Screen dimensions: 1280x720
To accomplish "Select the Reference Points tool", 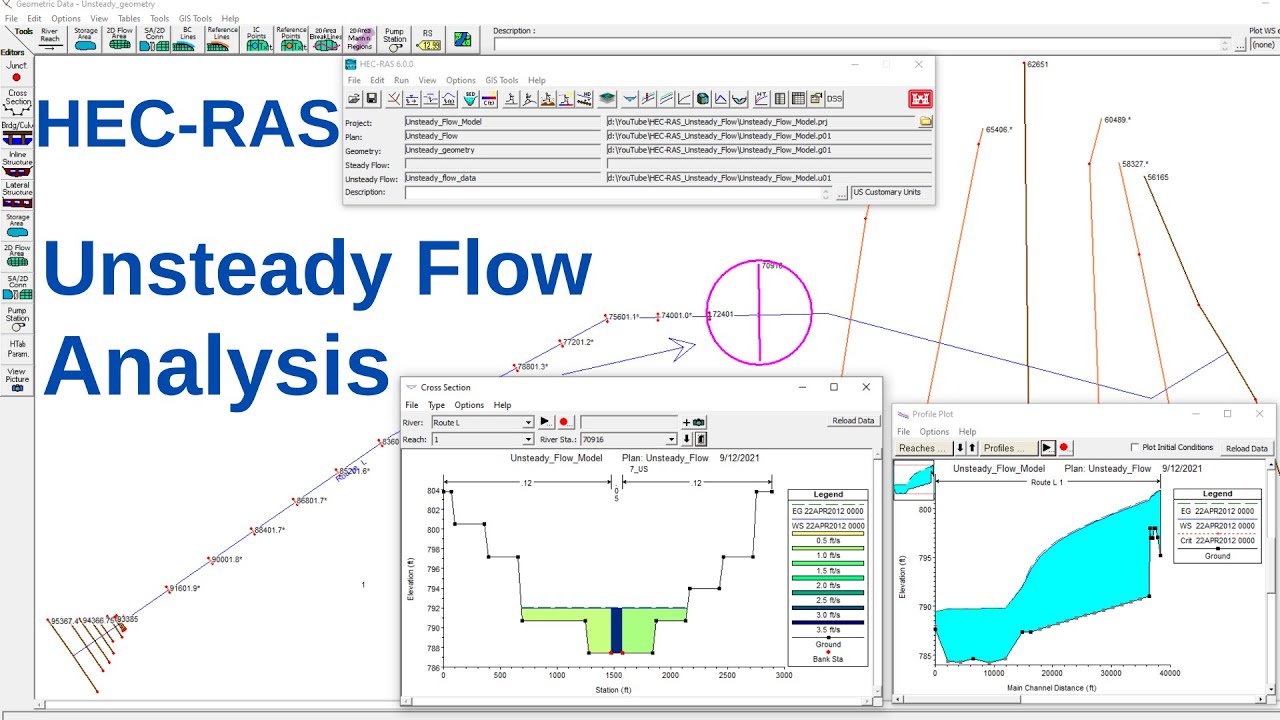I will point(291,39).
